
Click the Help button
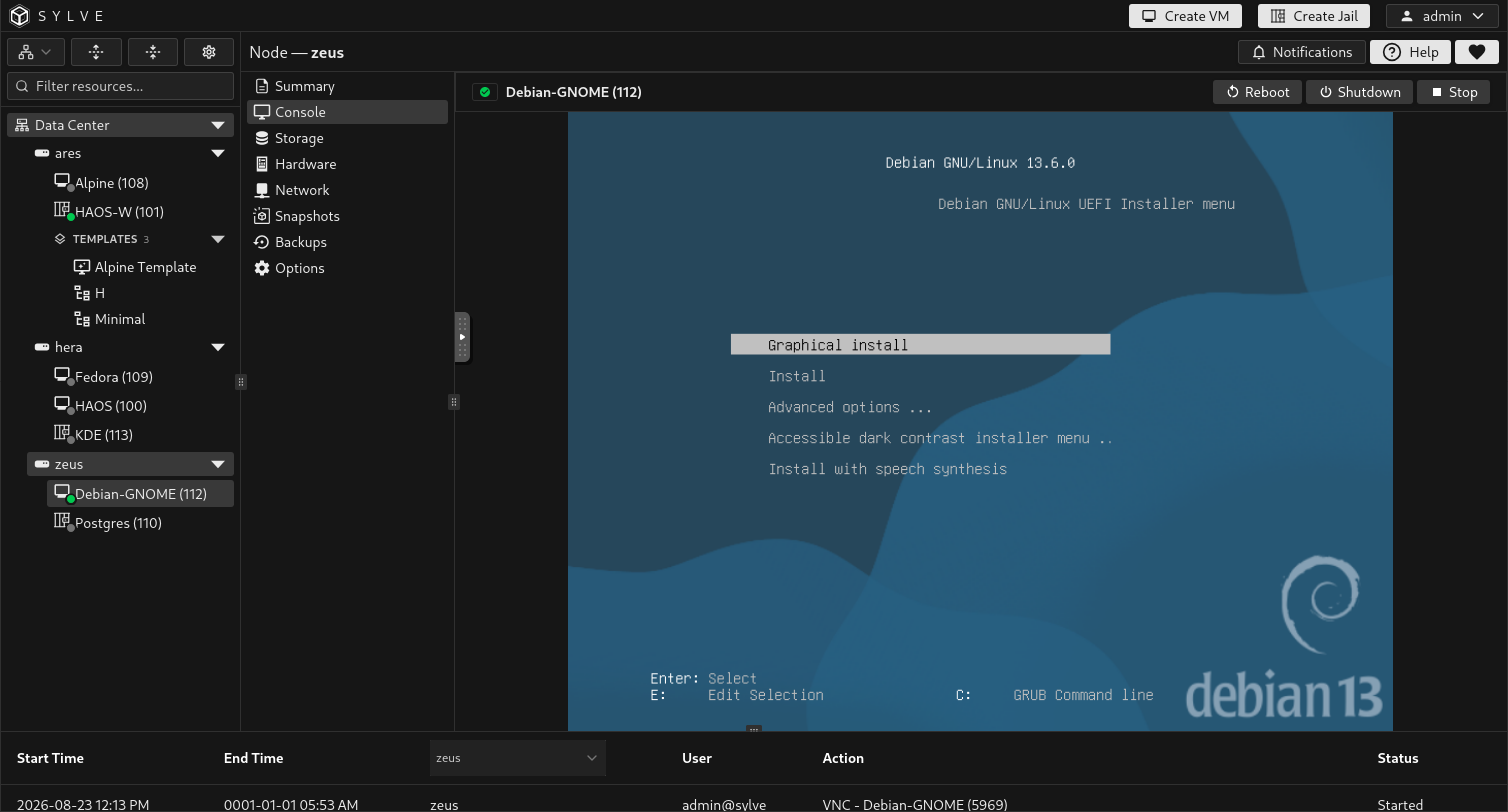pos(1410,52)
